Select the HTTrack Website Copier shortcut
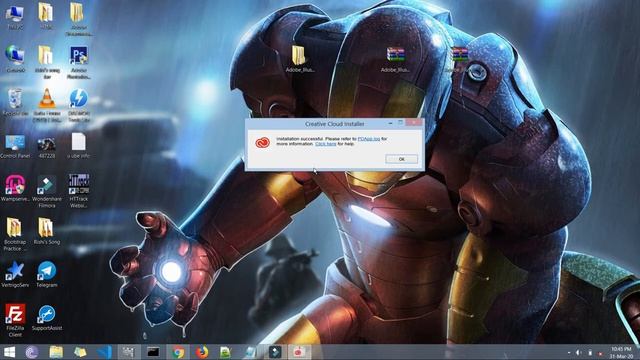This screenshot has width=640, height=360. click(x=79, y=191)
